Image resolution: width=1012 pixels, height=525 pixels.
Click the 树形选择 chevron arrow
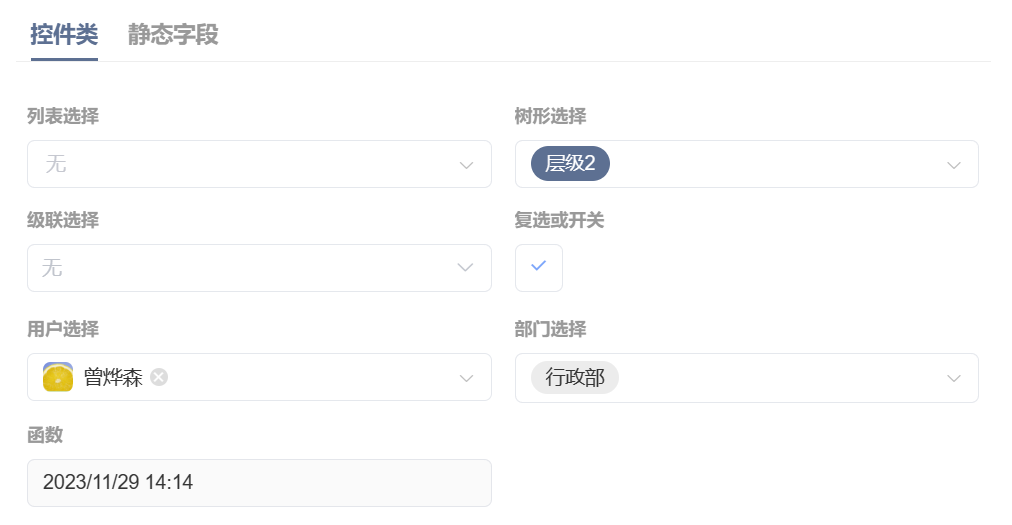pyautogui.click(x=954, y=165)
